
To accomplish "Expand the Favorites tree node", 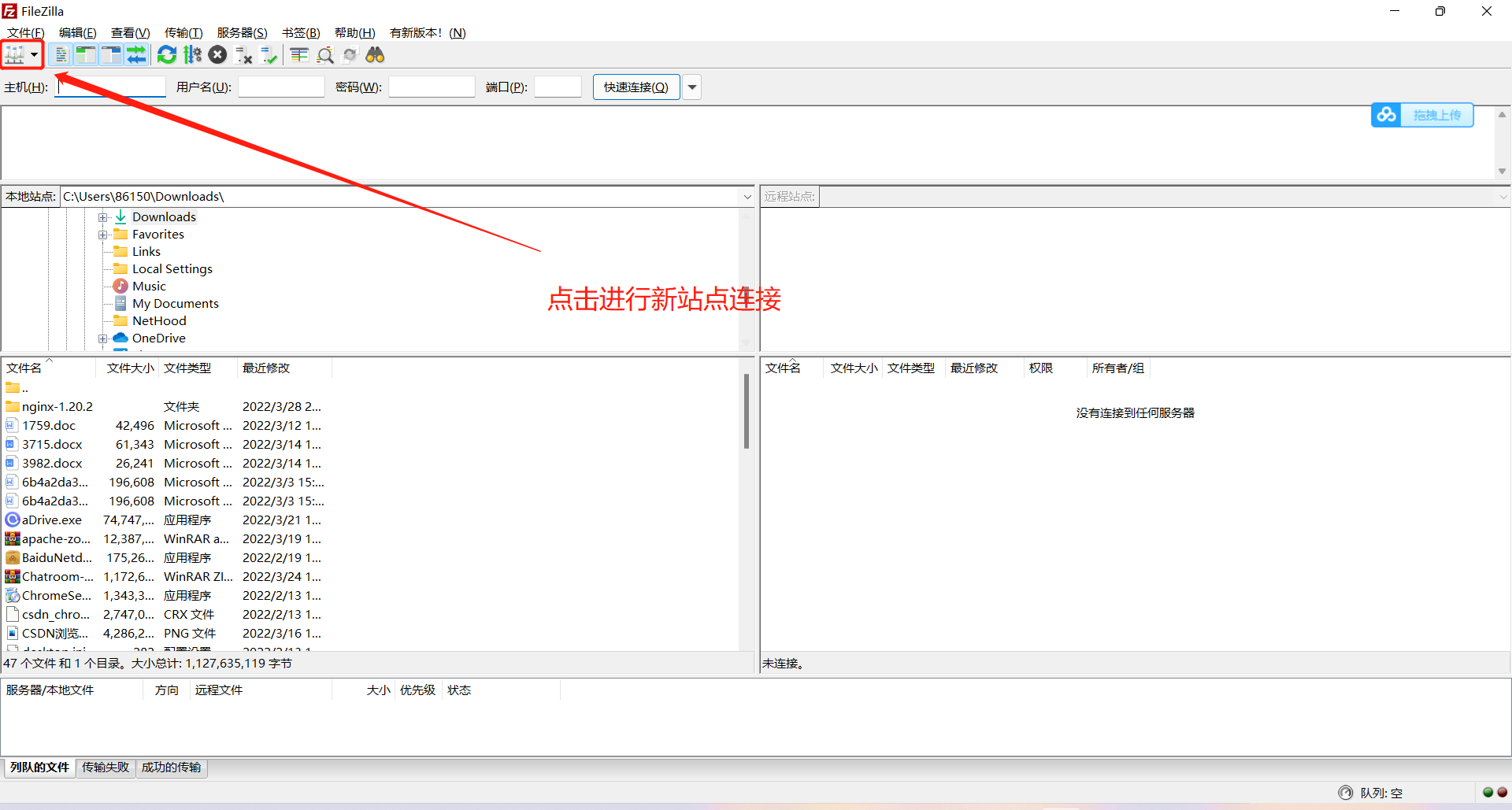I will click(x=102, y=235).
